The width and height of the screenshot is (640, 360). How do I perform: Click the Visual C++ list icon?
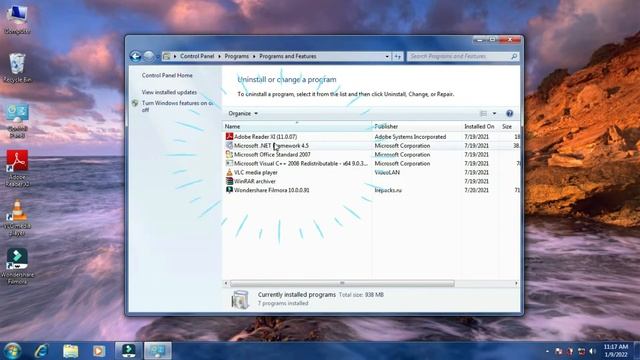[229, 163]
